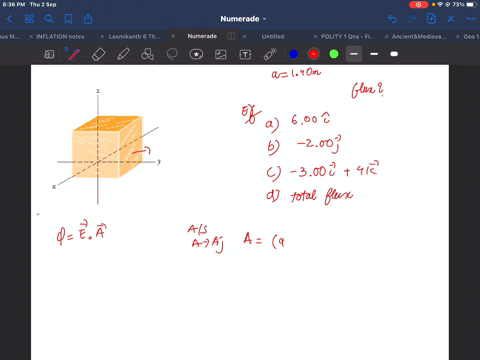Toggle the zoom window tool
The width and height of the screenshot is (480, 360).
point(49,54)
